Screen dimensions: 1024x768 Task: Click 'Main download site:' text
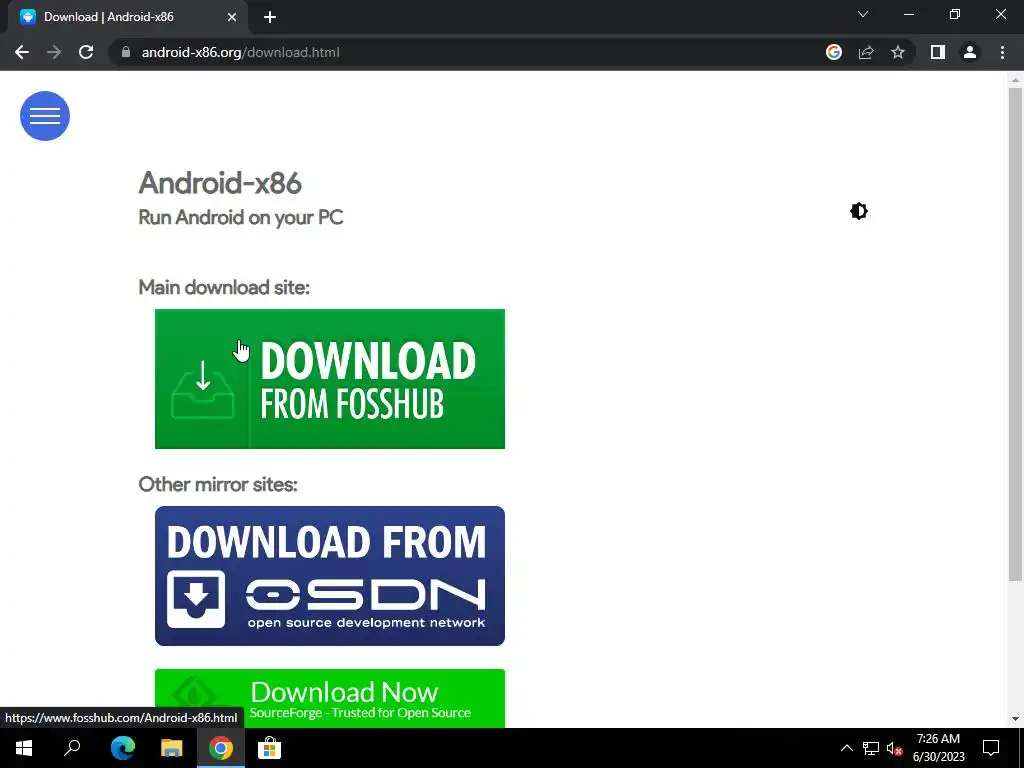pos(224,287)
